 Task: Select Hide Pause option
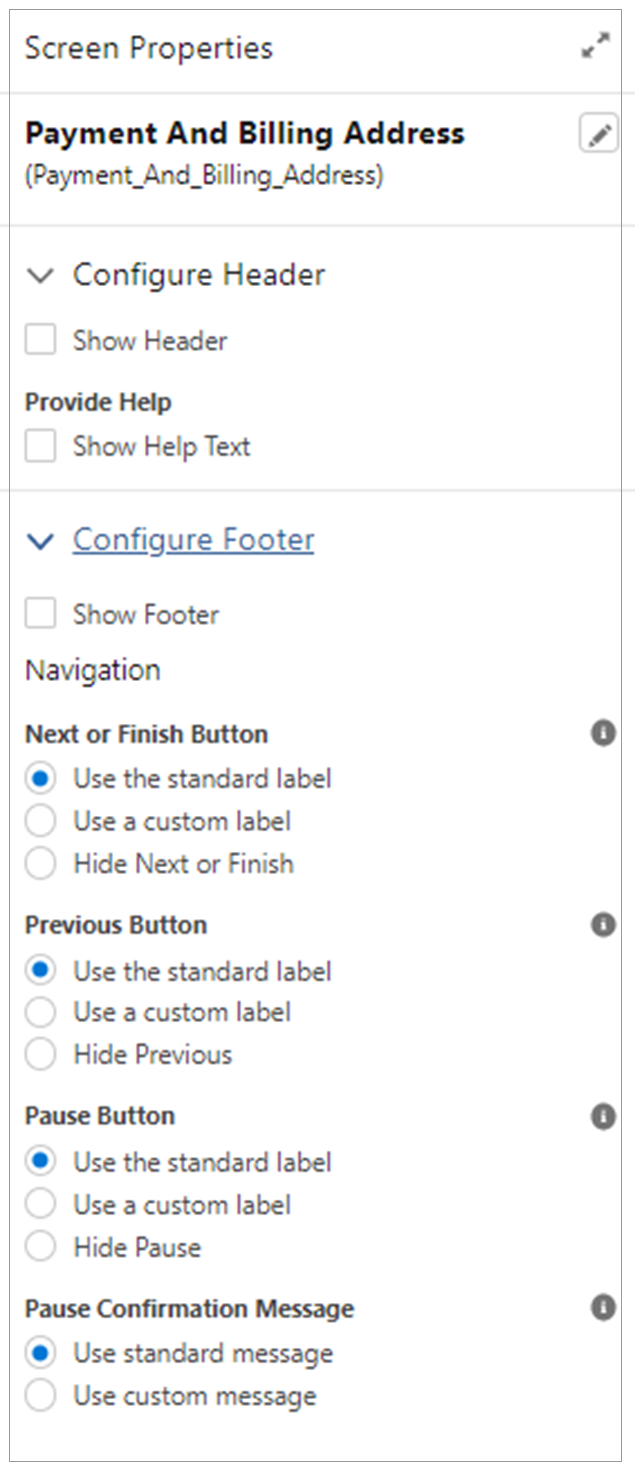point(41,1247)
